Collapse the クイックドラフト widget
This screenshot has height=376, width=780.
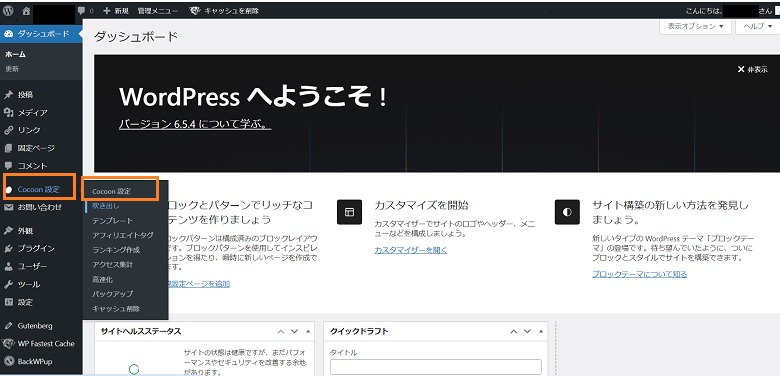[x=540, y=331]
